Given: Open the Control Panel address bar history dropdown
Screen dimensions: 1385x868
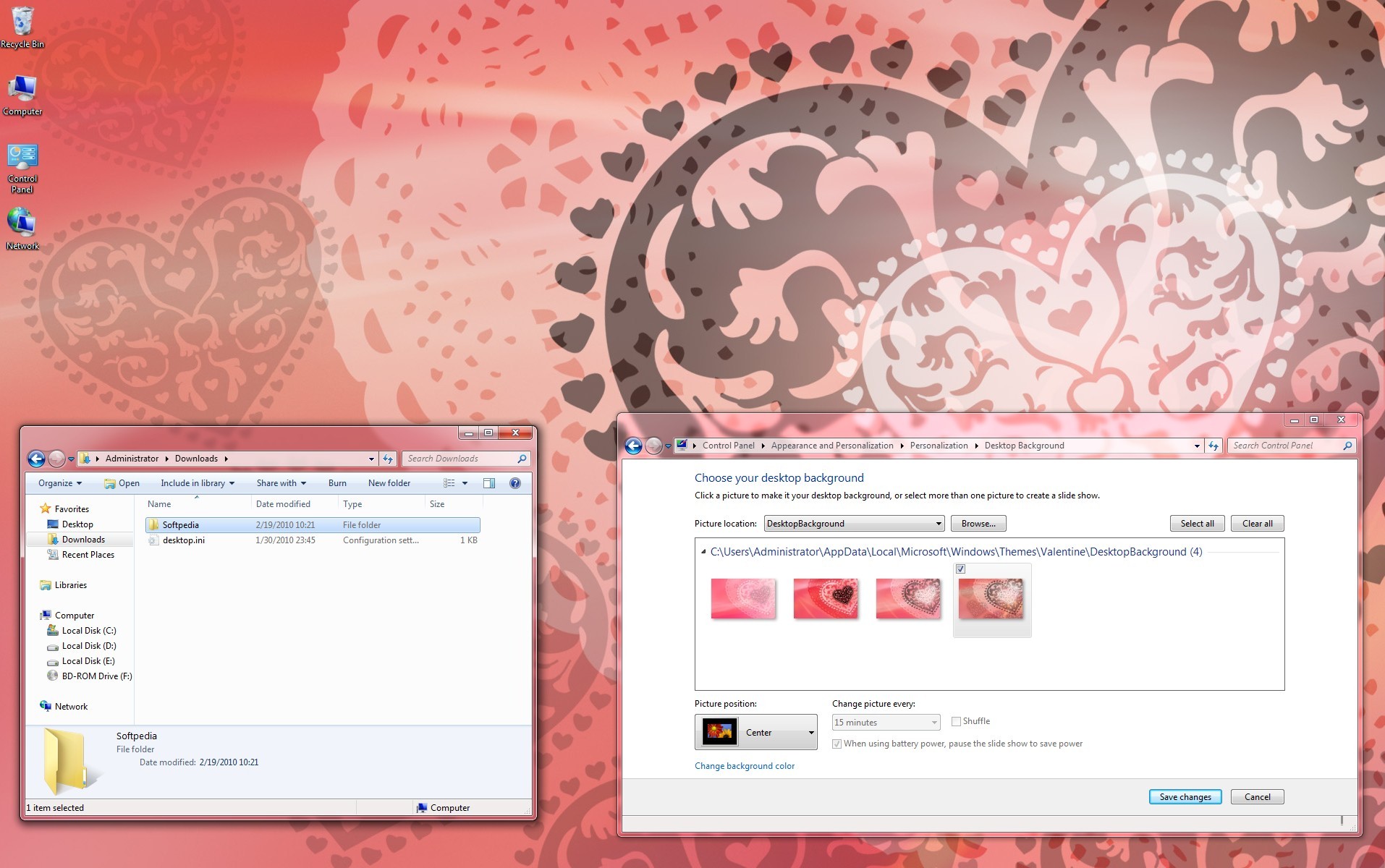Looking at the screenshot, I should [x=1197, y=446].
